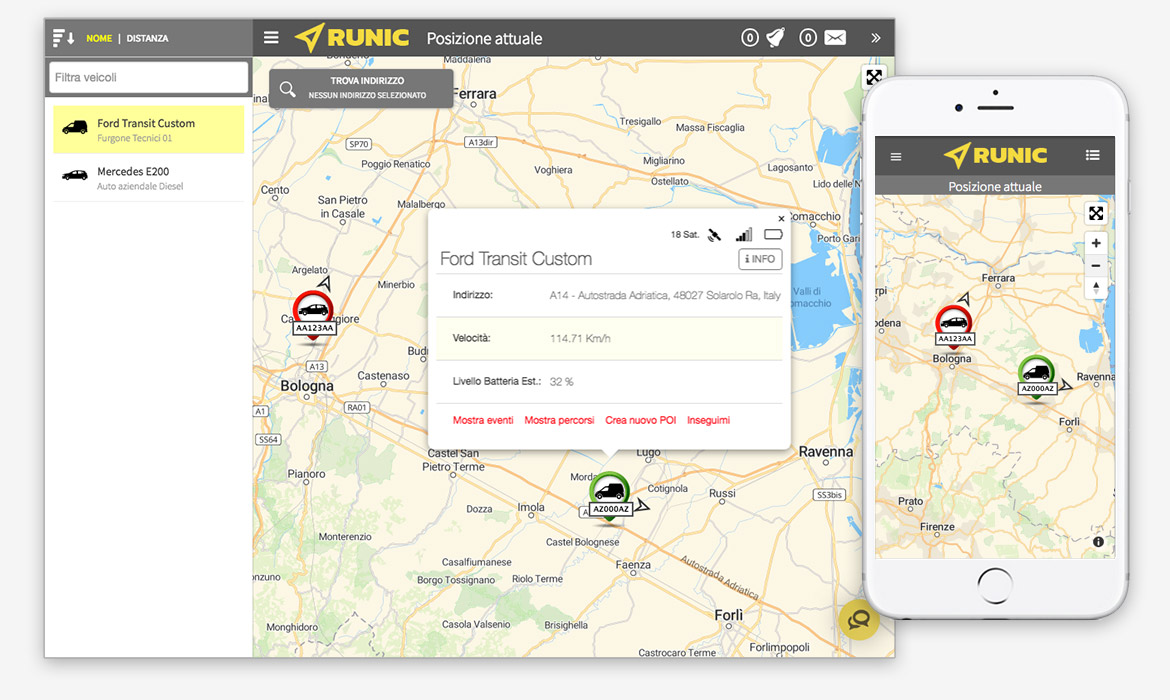Viewport: 1170px width, 700px height.
Task: Open Mostra eventi link
Action: (483, 420)
